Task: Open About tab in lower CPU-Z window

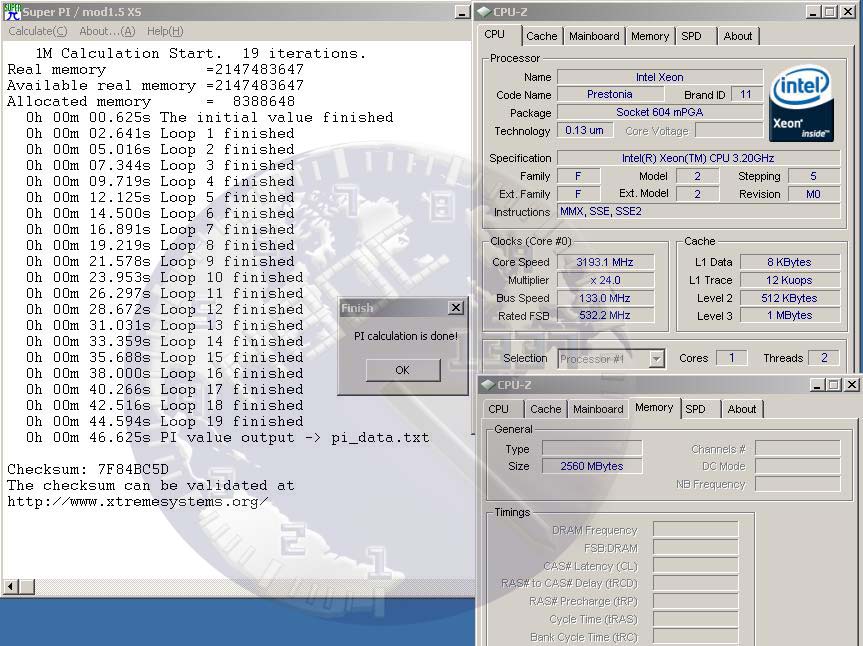Action: pos(741,409)
